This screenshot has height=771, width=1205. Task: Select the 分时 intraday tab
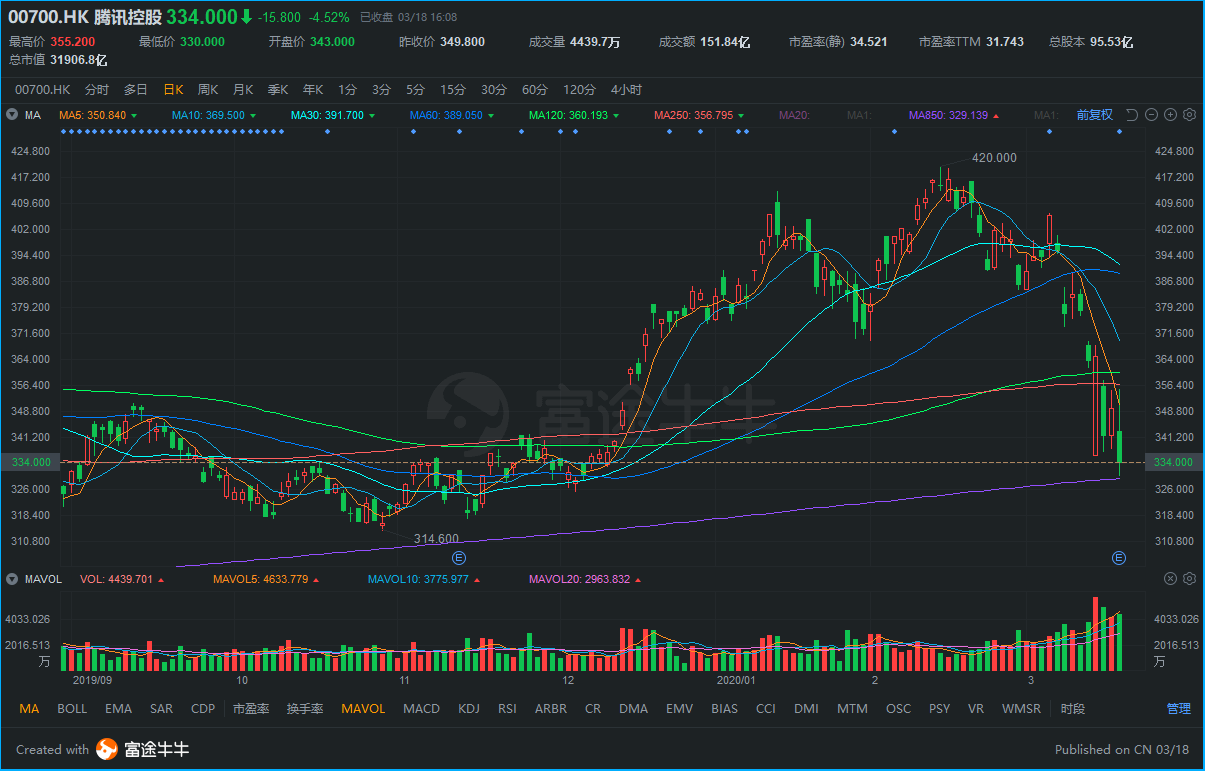click(97, 89)
